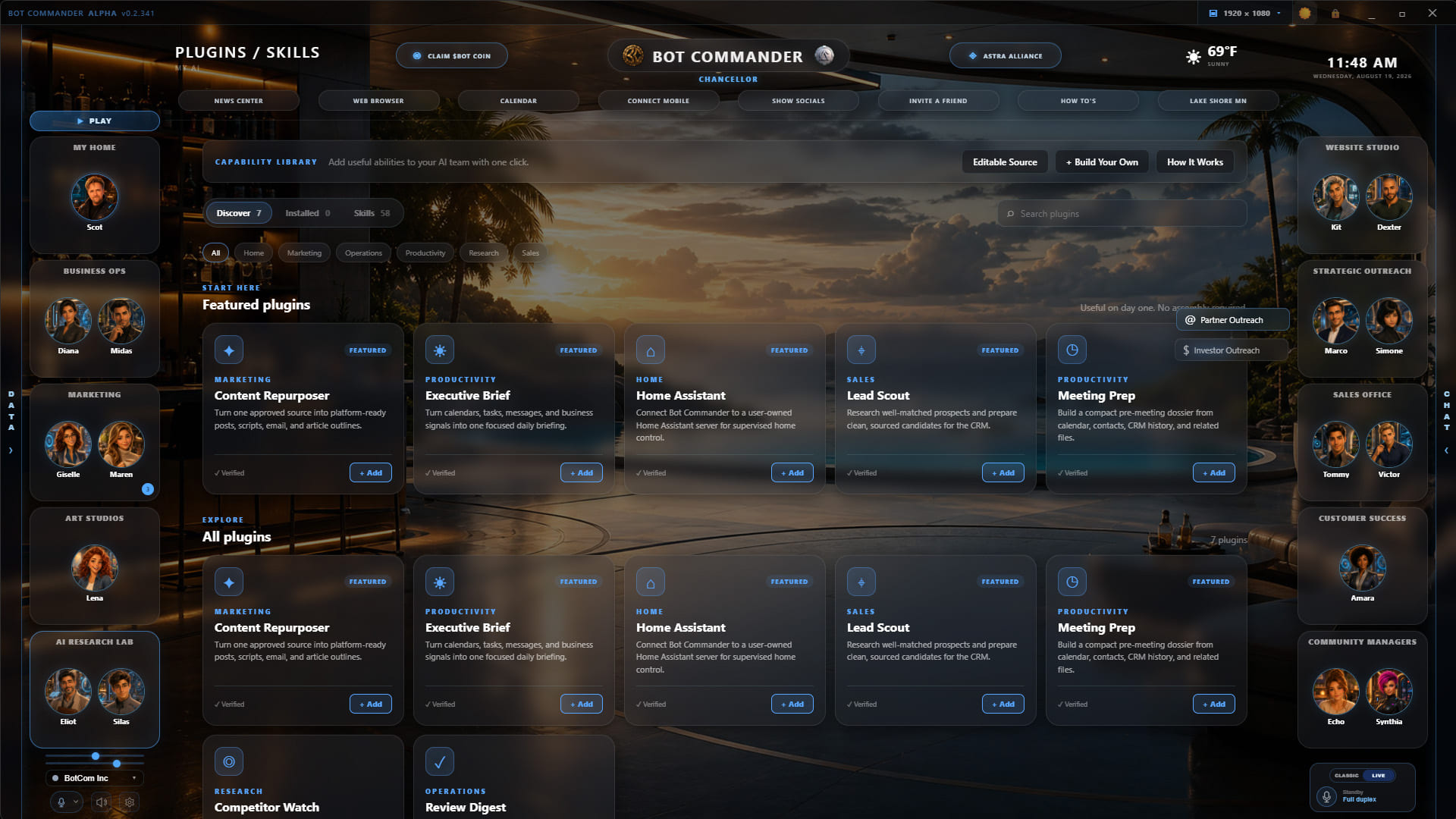Click Meeting Prep clock icon under All plugins
The width and height of the screenshot is (1456, 819).
[x=1072, y=582]
